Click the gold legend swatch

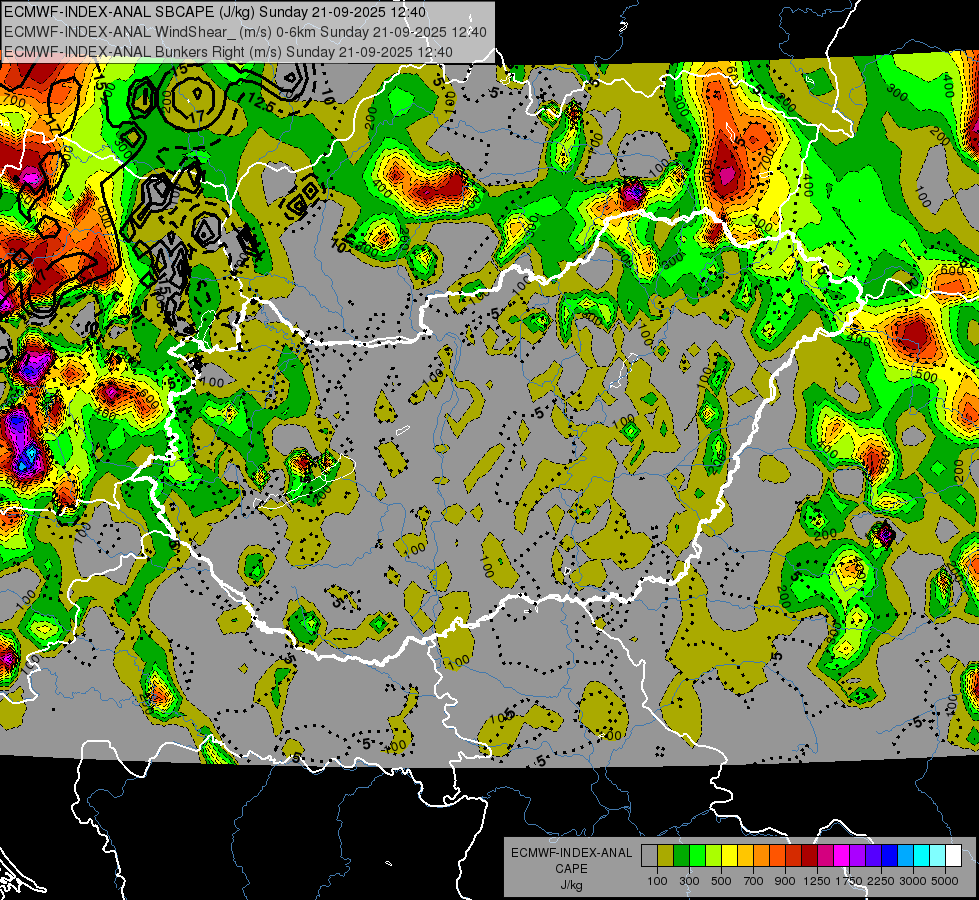(745, 856)
